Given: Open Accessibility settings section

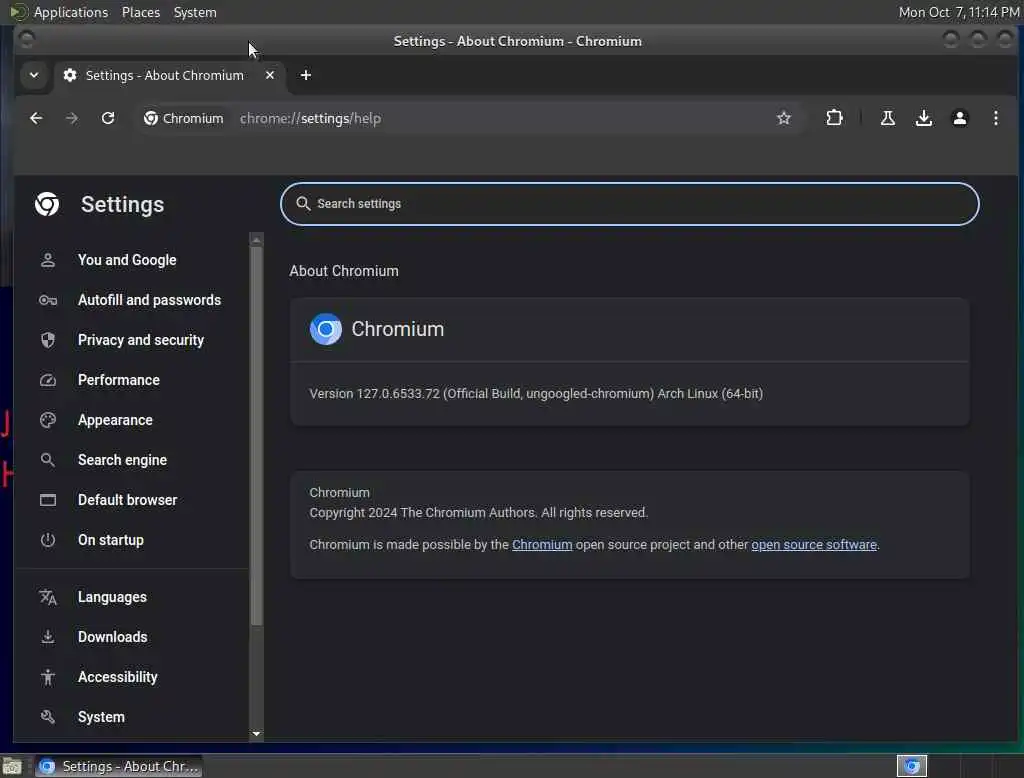Looking at the screenshot, I should 118,677.
